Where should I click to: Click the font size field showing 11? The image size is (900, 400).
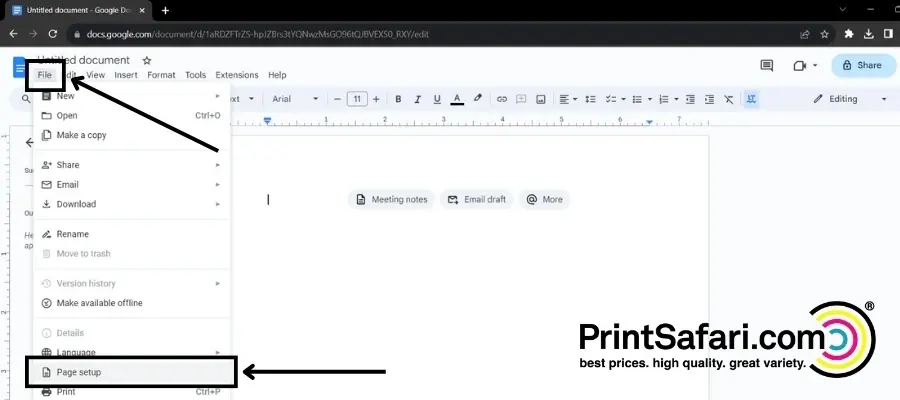(x=357, y=99)
